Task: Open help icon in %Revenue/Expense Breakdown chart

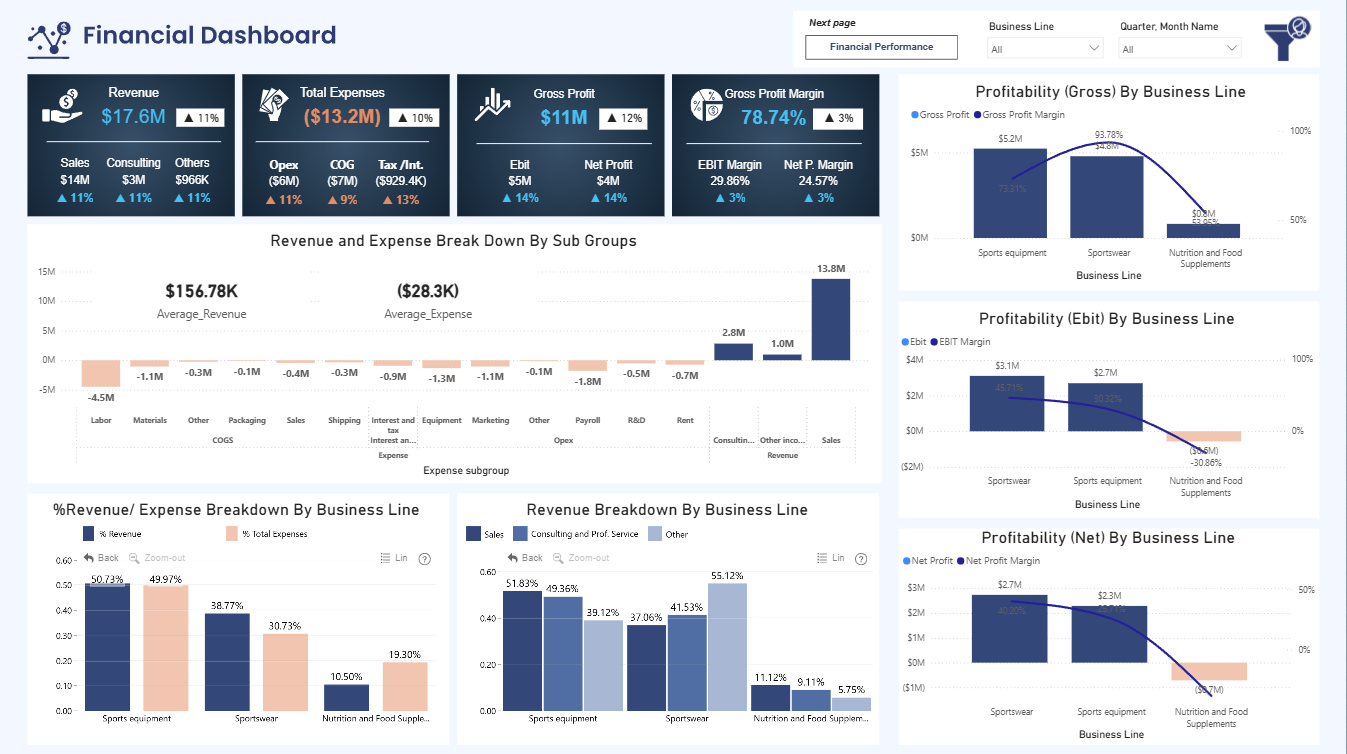Action: pyautogui.click(x=425, y=558)
